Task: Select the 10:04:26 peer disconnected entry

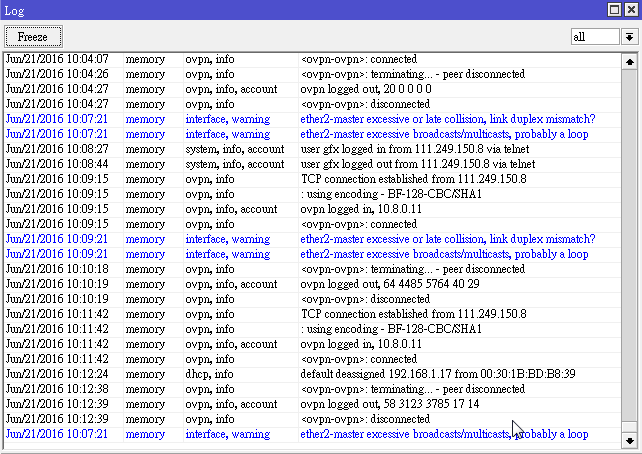Action: [x=313, y=74]
